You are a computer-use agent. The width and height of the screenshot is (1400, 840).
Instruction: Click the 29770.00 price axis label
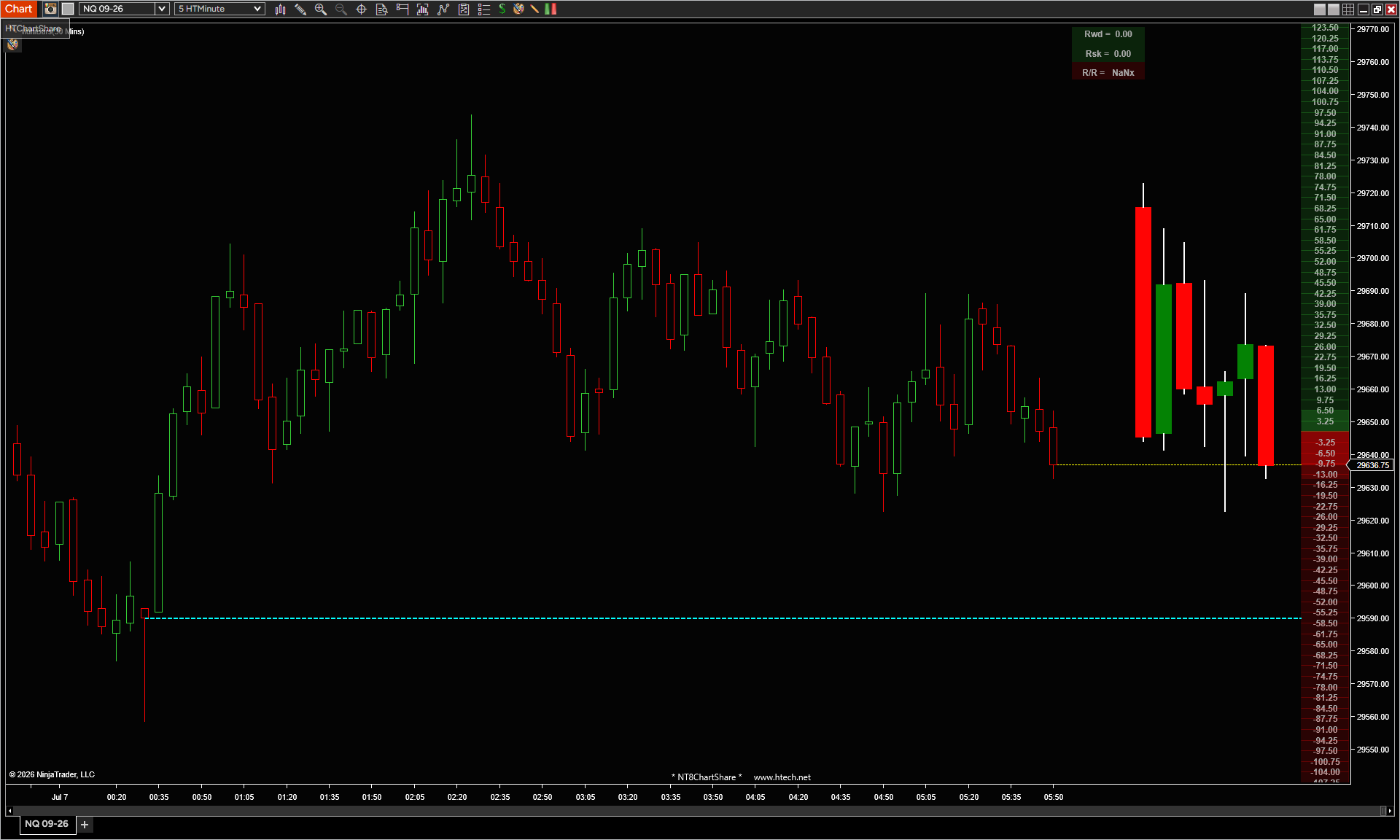point(1372,29)
